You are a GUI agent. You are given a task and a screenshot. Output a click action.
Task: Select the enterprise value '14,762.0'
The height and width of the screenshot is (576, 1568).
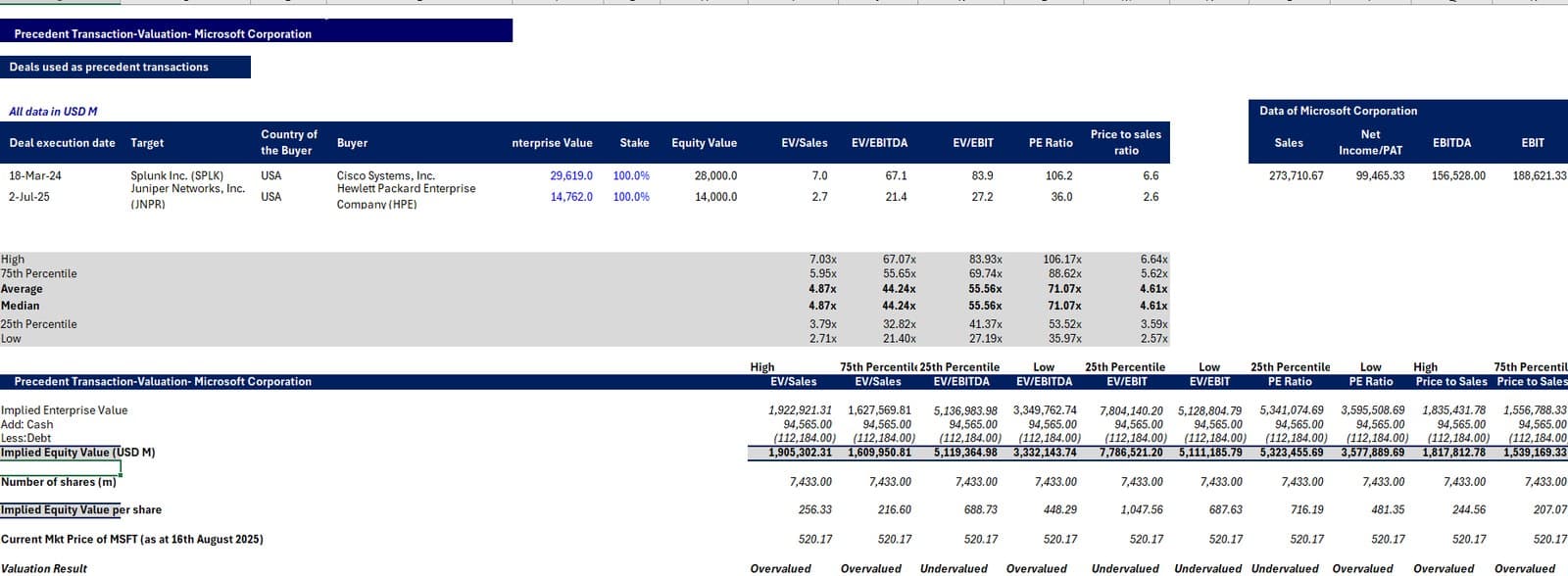click(x=571, y=197)
